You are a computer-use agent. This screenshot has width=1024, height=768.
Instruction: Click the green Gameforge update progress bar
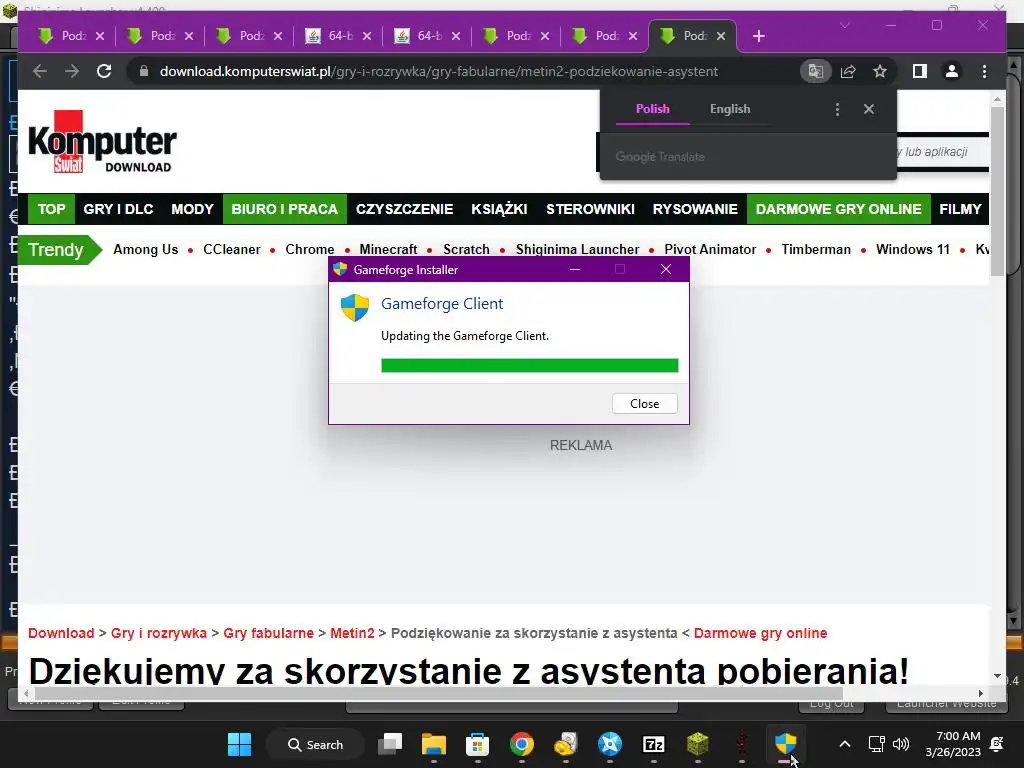[x=530, y=365]
